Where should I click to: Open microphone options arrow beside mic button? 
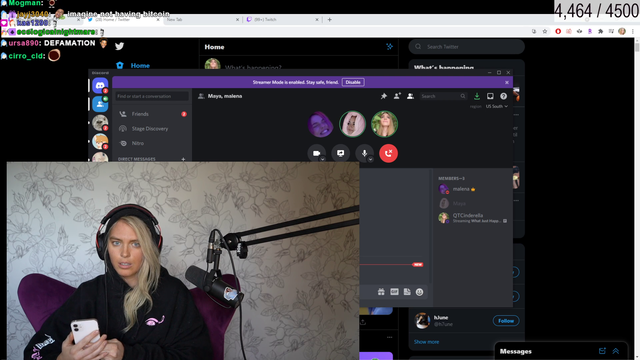370,159
